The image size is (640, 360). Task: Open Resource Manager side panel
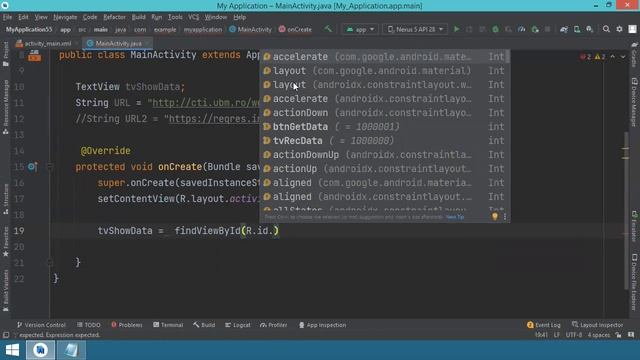click(5, 107)
